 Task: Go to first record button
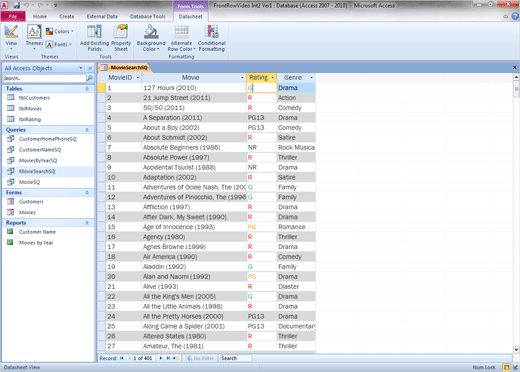pyautogui.click(x=122, y=358)
